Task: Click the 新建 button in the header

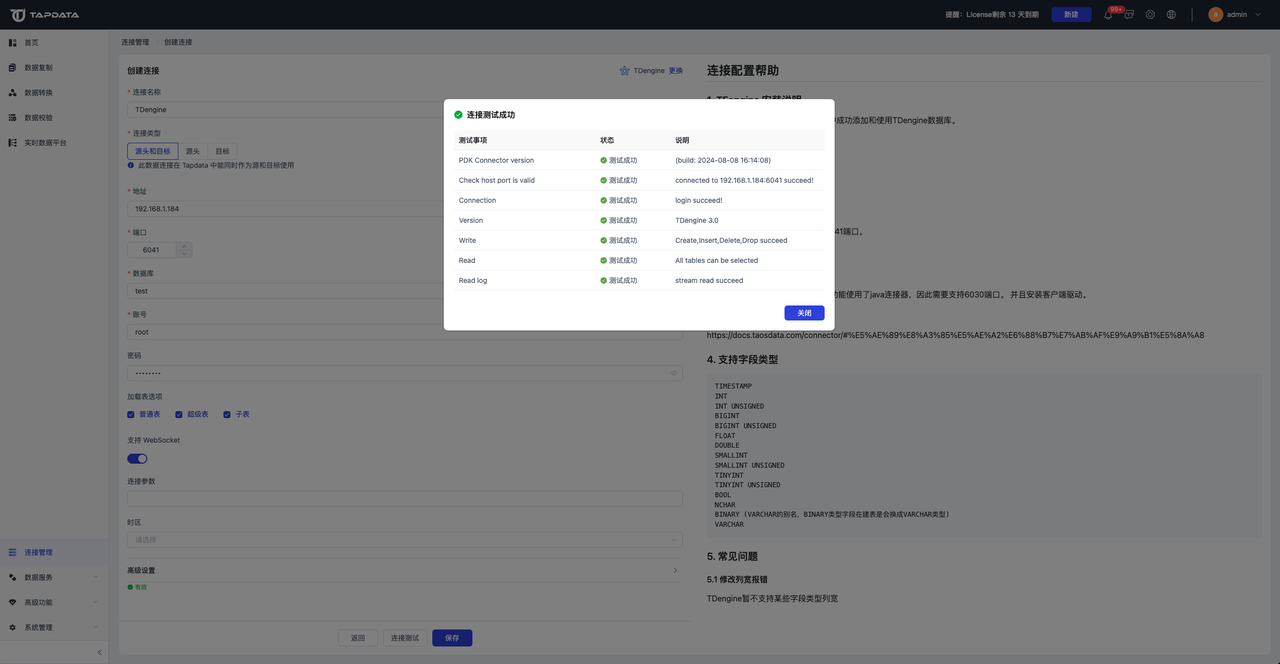Action: click(1071, 15)
